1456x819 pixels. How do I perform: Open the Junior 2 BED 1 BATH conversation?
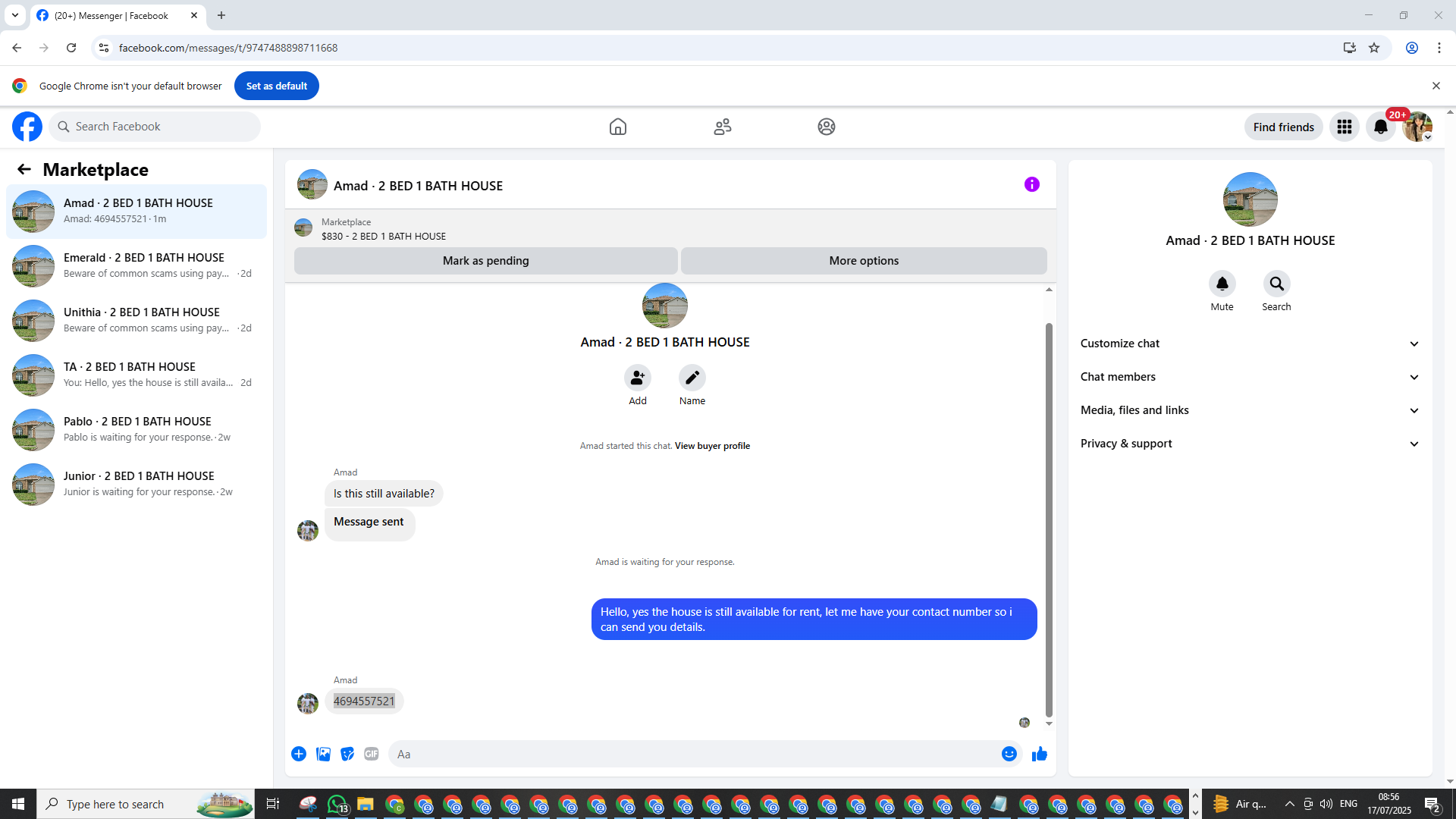136,485
